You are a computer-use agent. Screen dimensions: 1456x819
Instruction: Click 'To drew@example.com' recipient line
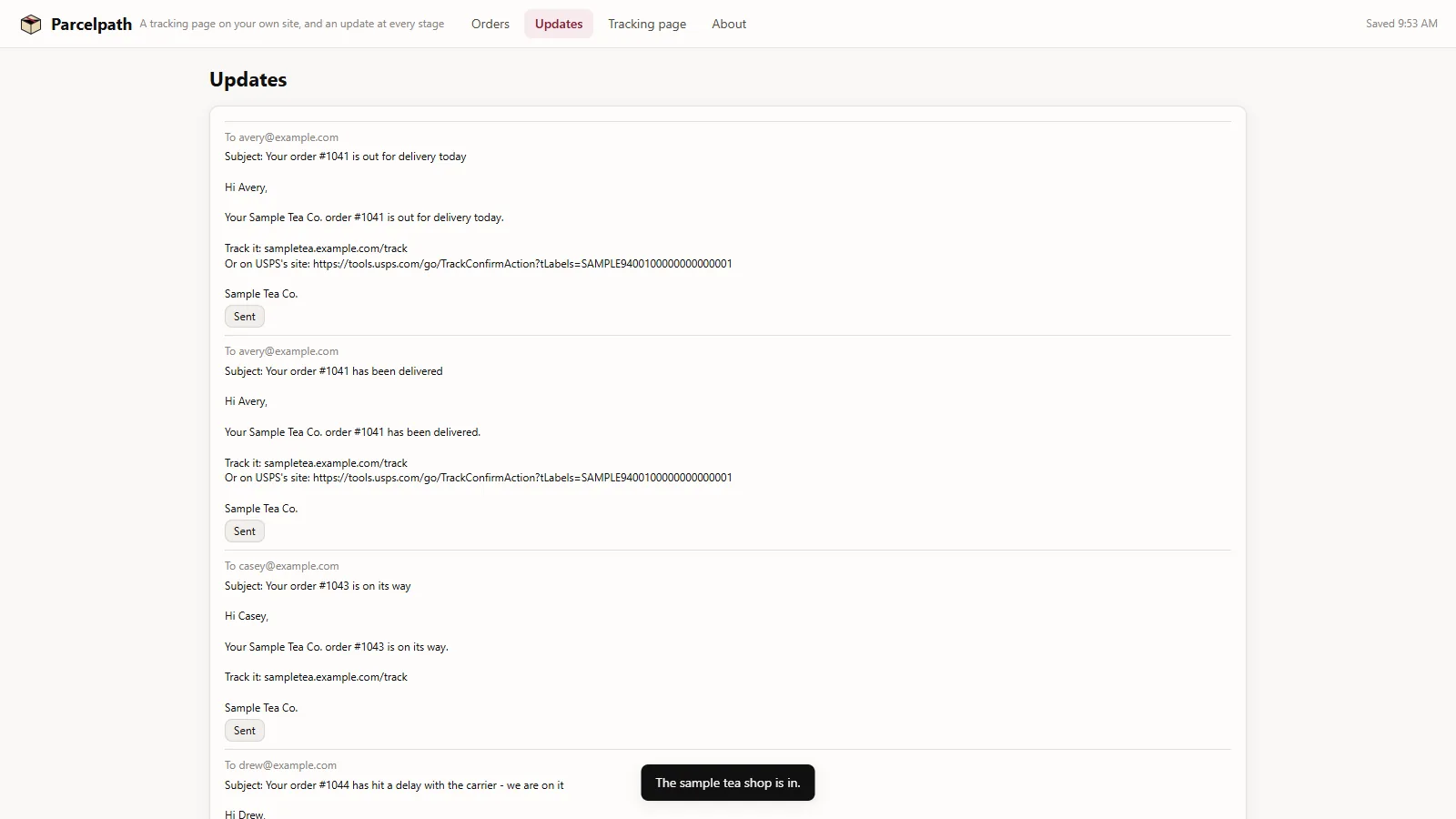click(281, 765)
